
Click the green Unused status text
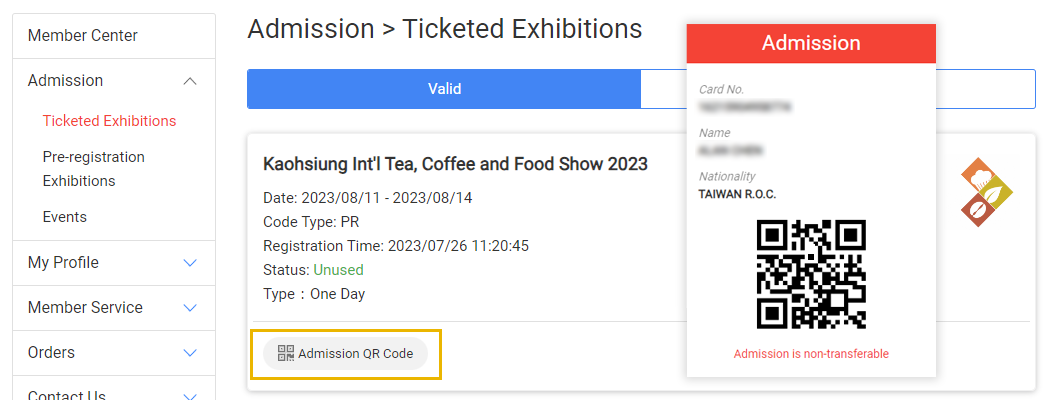point(338,270)
